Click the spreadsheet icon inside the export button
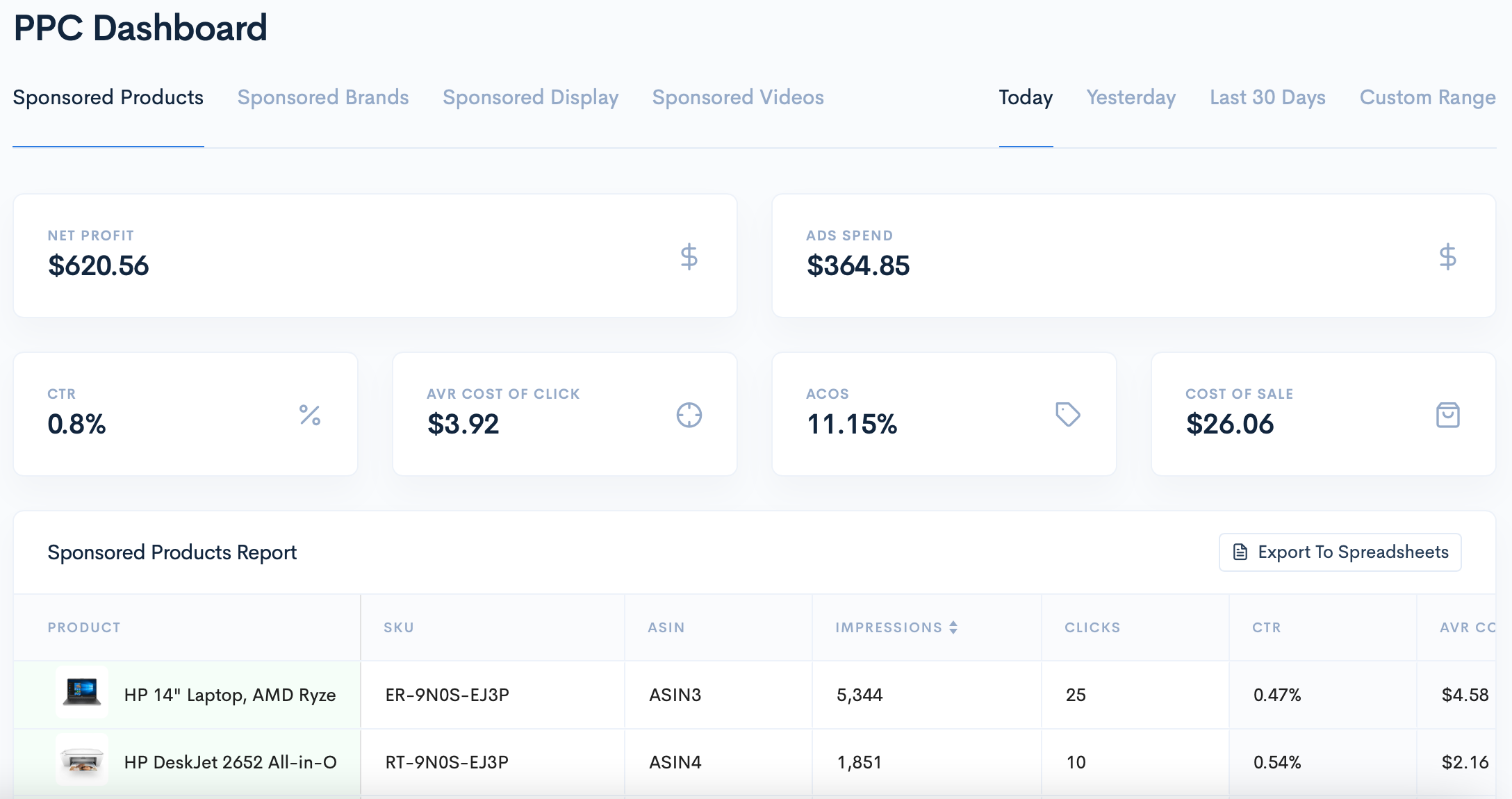The height and width of the screenshot is (799, 1512). point(1240,551)
